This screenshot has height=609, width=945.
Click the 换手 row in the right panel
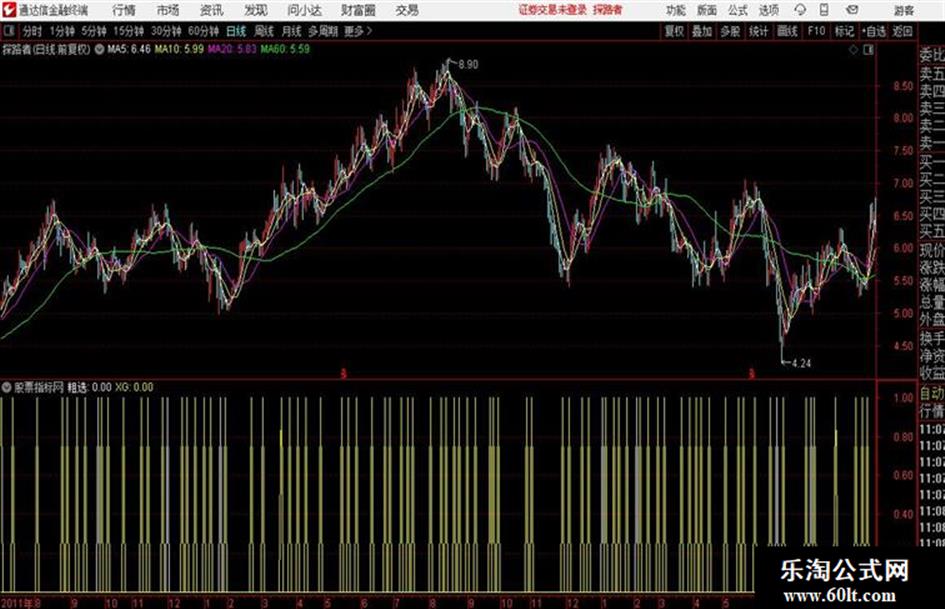point(932,338)
